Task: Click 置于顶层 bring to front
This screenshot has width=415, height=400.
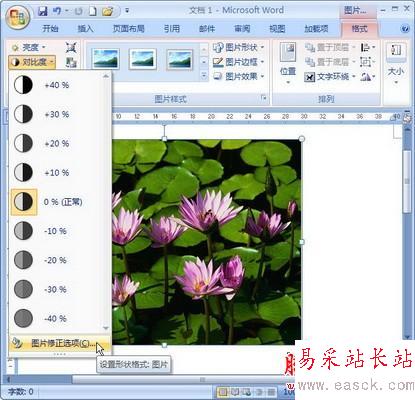Action: click(x=330, y=48)
